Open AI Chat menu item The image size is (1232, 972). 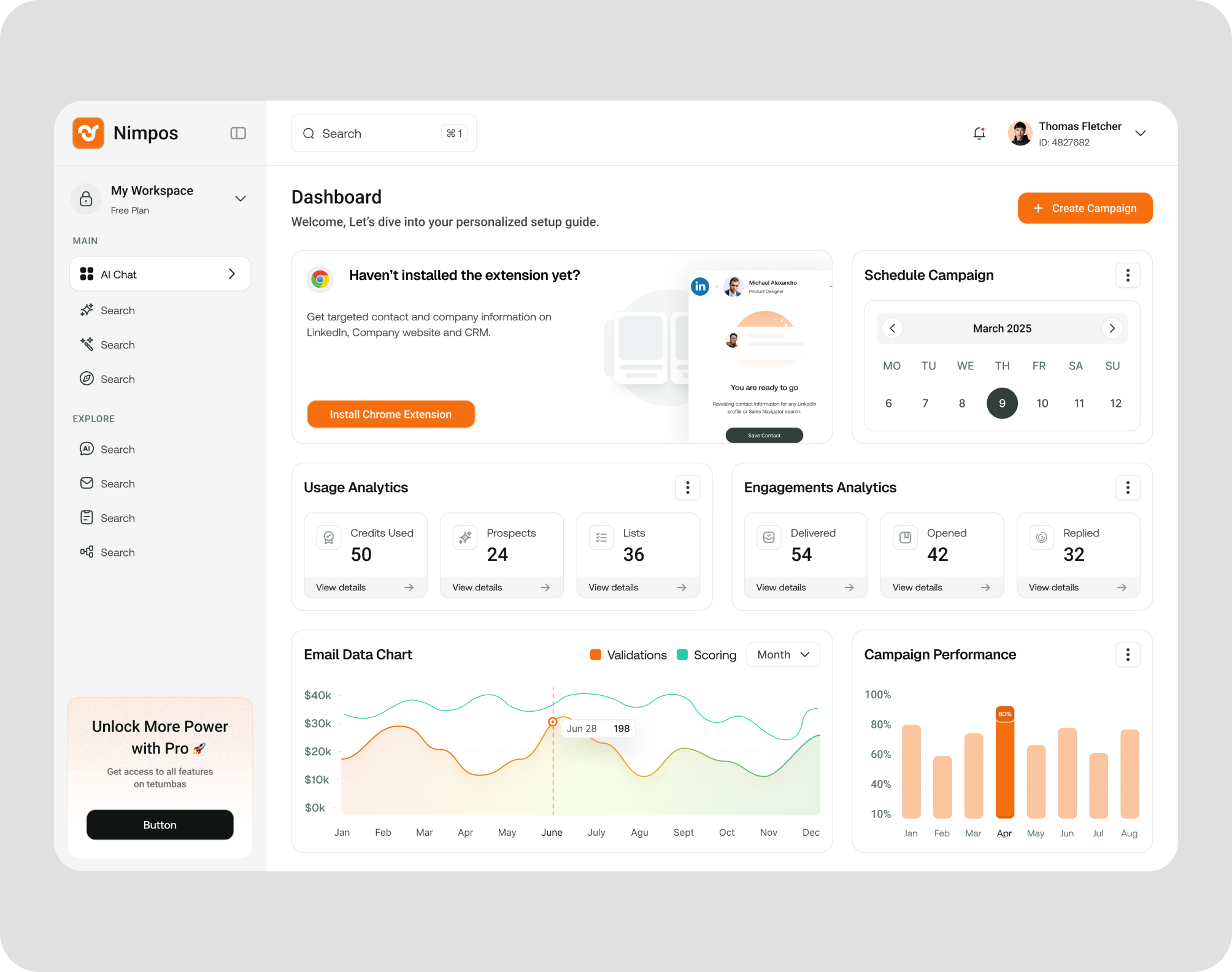point(160,274)
